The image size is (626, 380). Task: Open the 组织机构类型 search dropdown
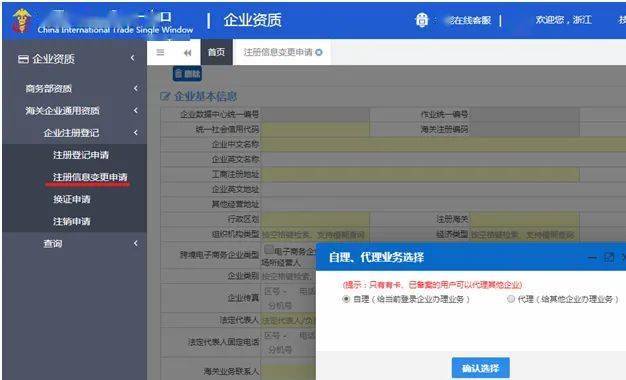tap(315, 234)
